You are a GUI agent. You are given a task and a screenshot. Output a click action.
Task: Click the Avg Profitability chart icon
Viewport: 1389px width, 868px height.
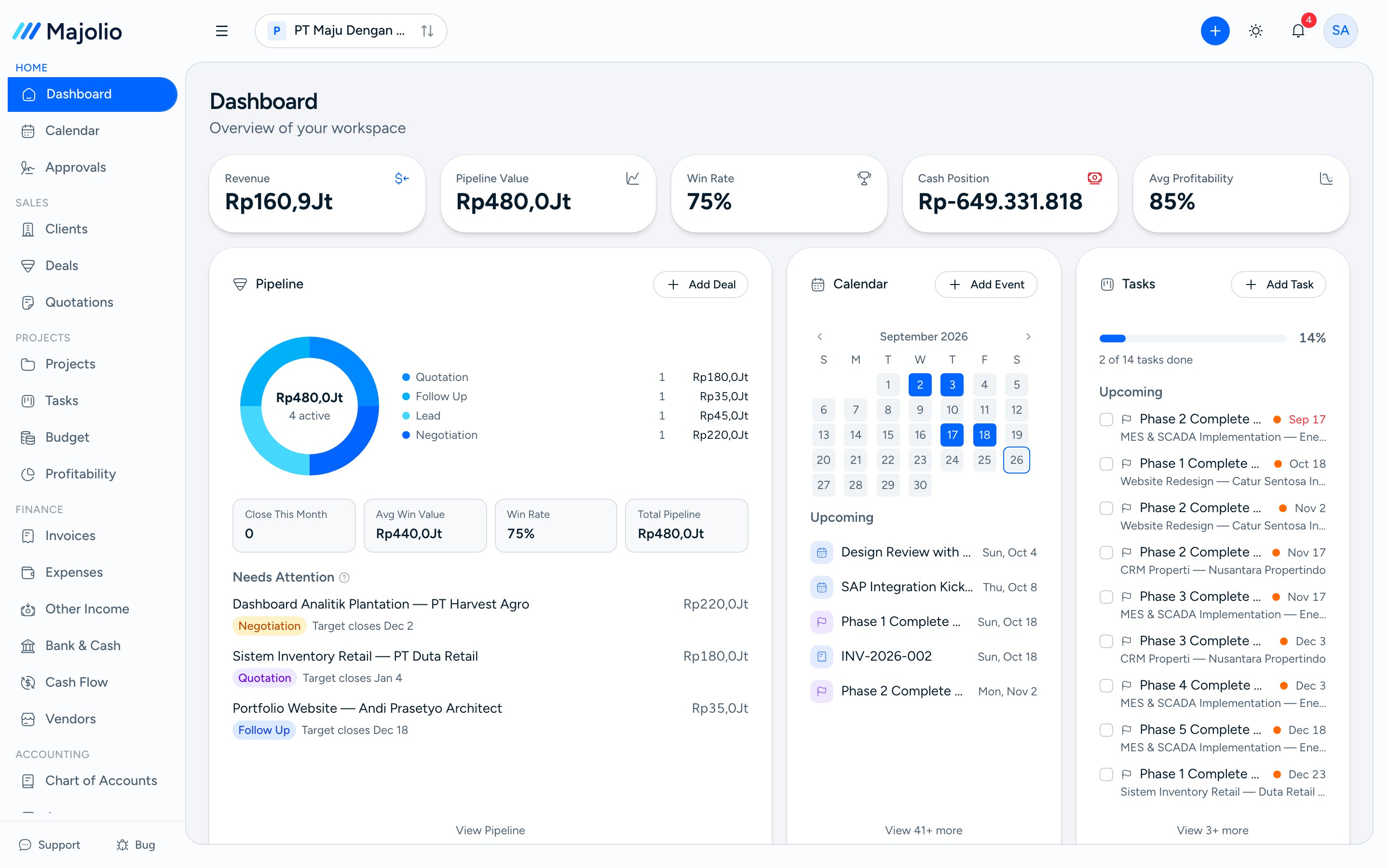1326,178
